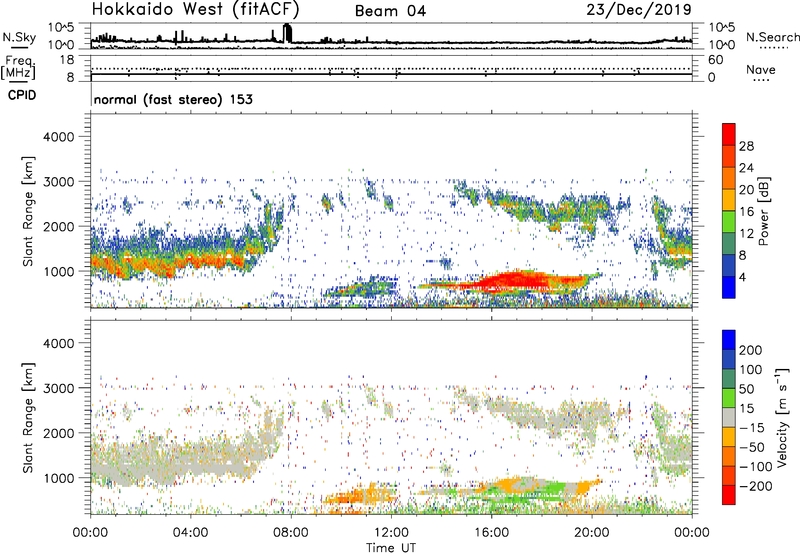
Task: Click the noise spike near 08:00 in N.Sky plot
Action: (288, 33)
